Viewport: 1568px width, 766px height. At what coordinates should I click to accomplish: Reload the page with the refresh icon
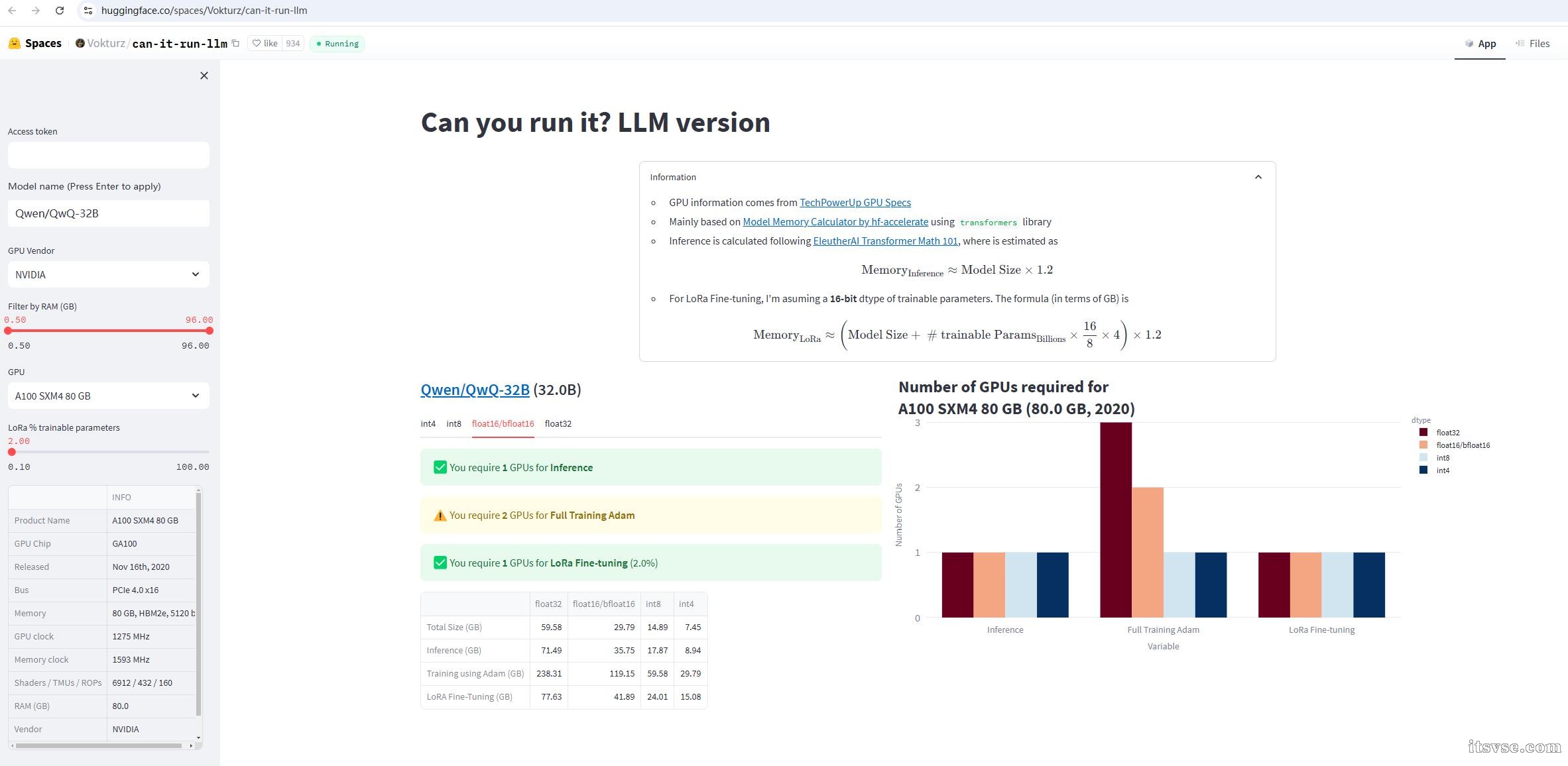[x=60, y=11]
